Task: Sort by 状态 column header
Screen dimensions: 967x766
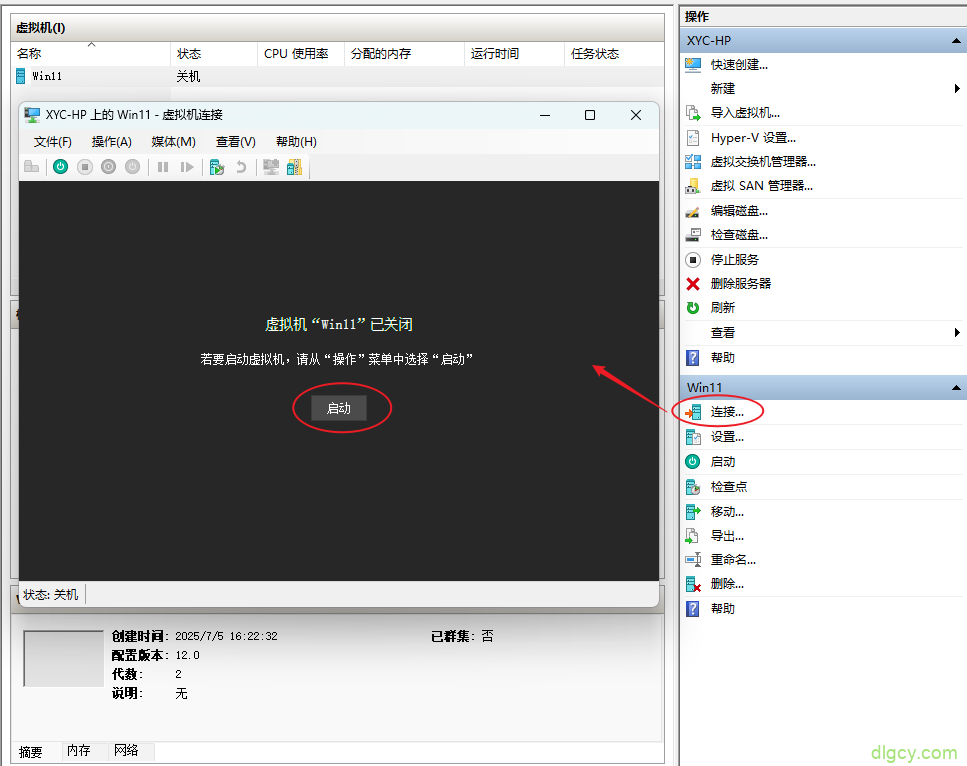Action: click(x=213, y=54)
